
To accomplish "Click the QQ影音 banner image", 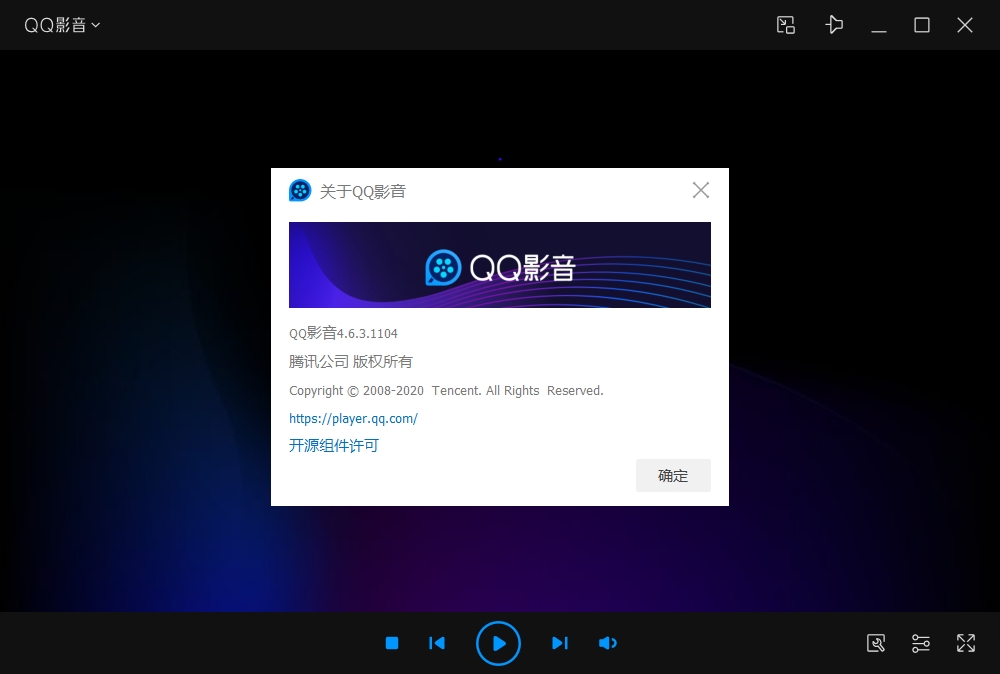I will (499, 265).
